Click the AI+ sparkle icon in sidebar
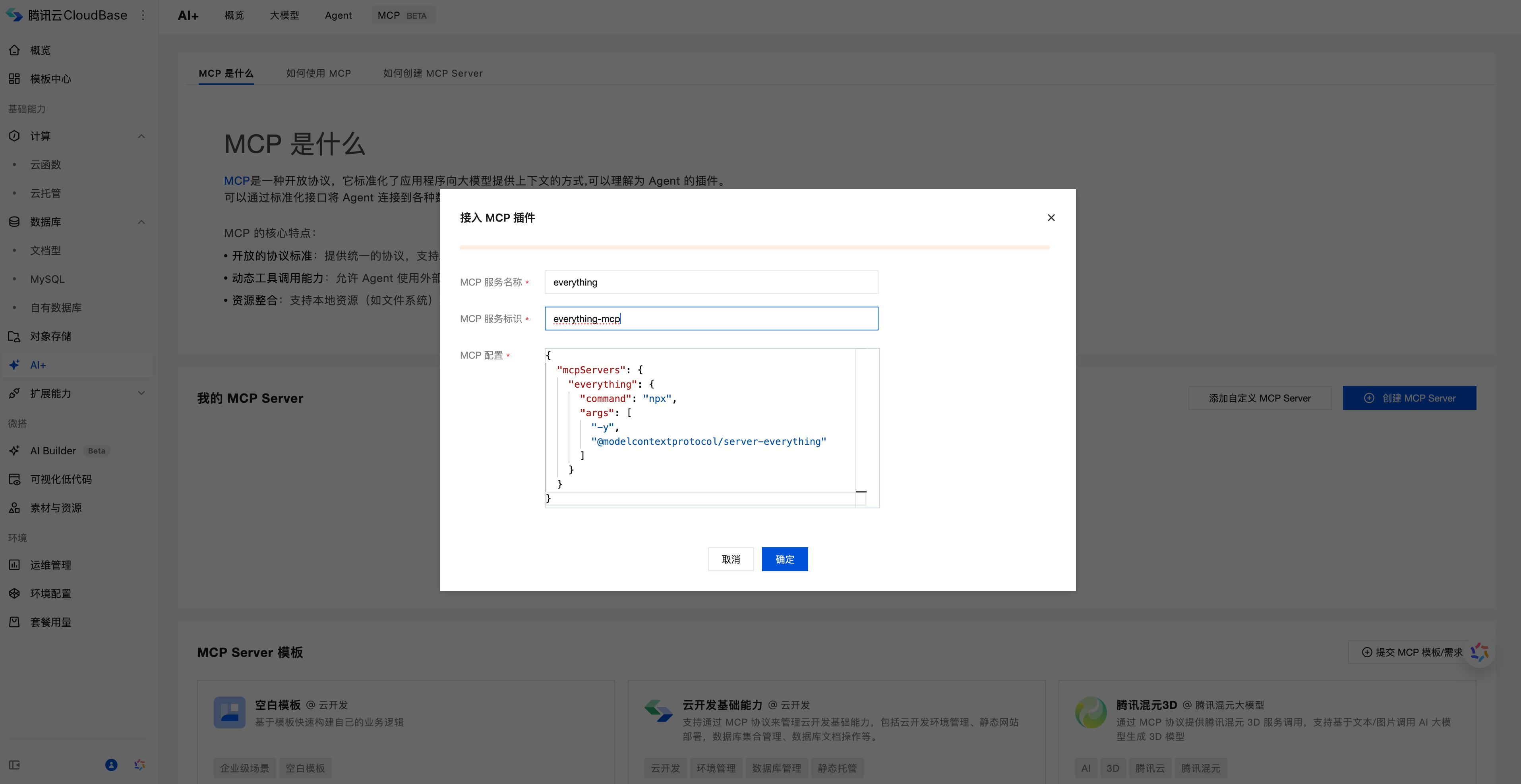1521x784 pixels. coord(15,365)
